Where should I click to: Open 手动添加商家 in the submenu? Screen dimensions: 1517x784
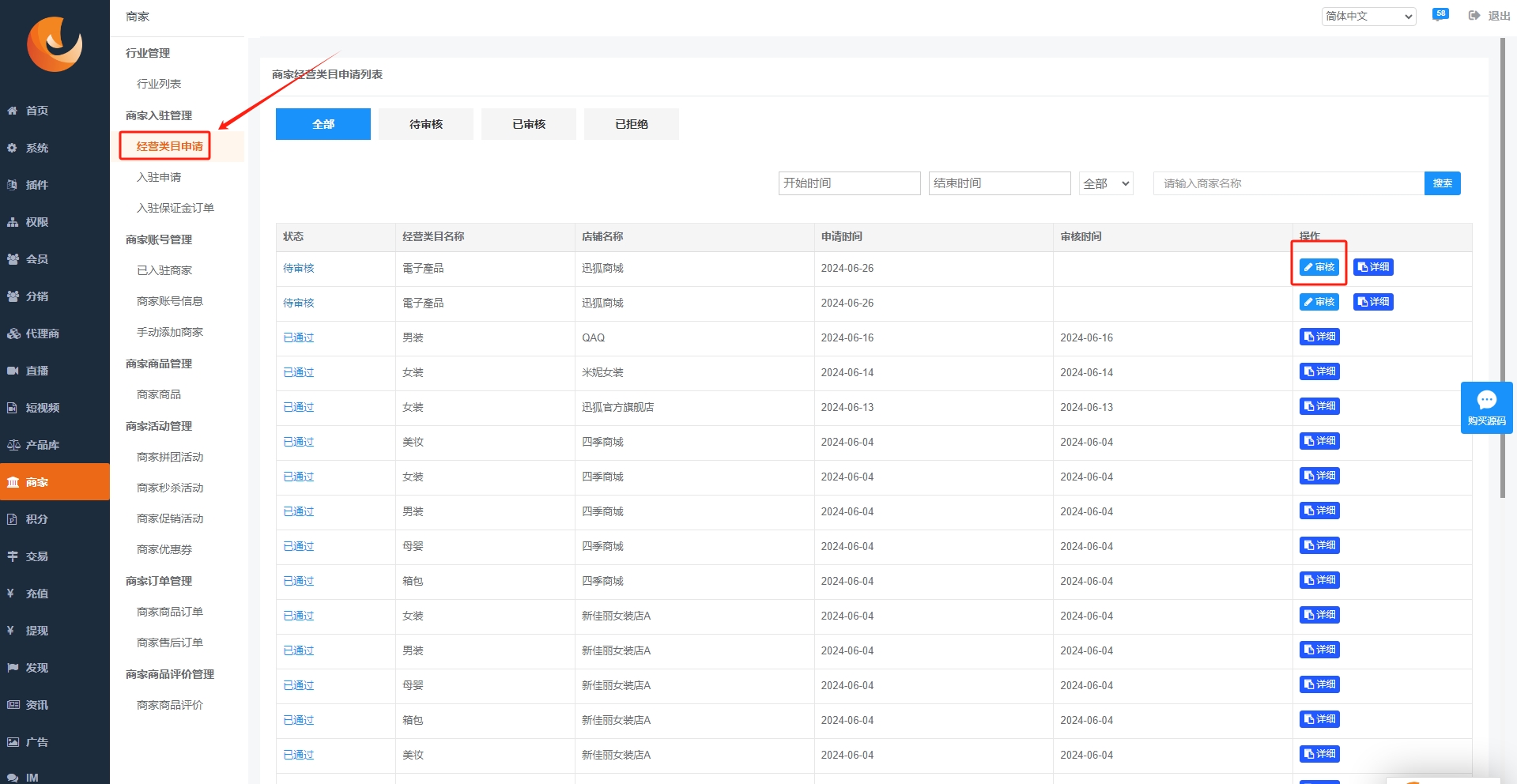click(x=170, y=332)
